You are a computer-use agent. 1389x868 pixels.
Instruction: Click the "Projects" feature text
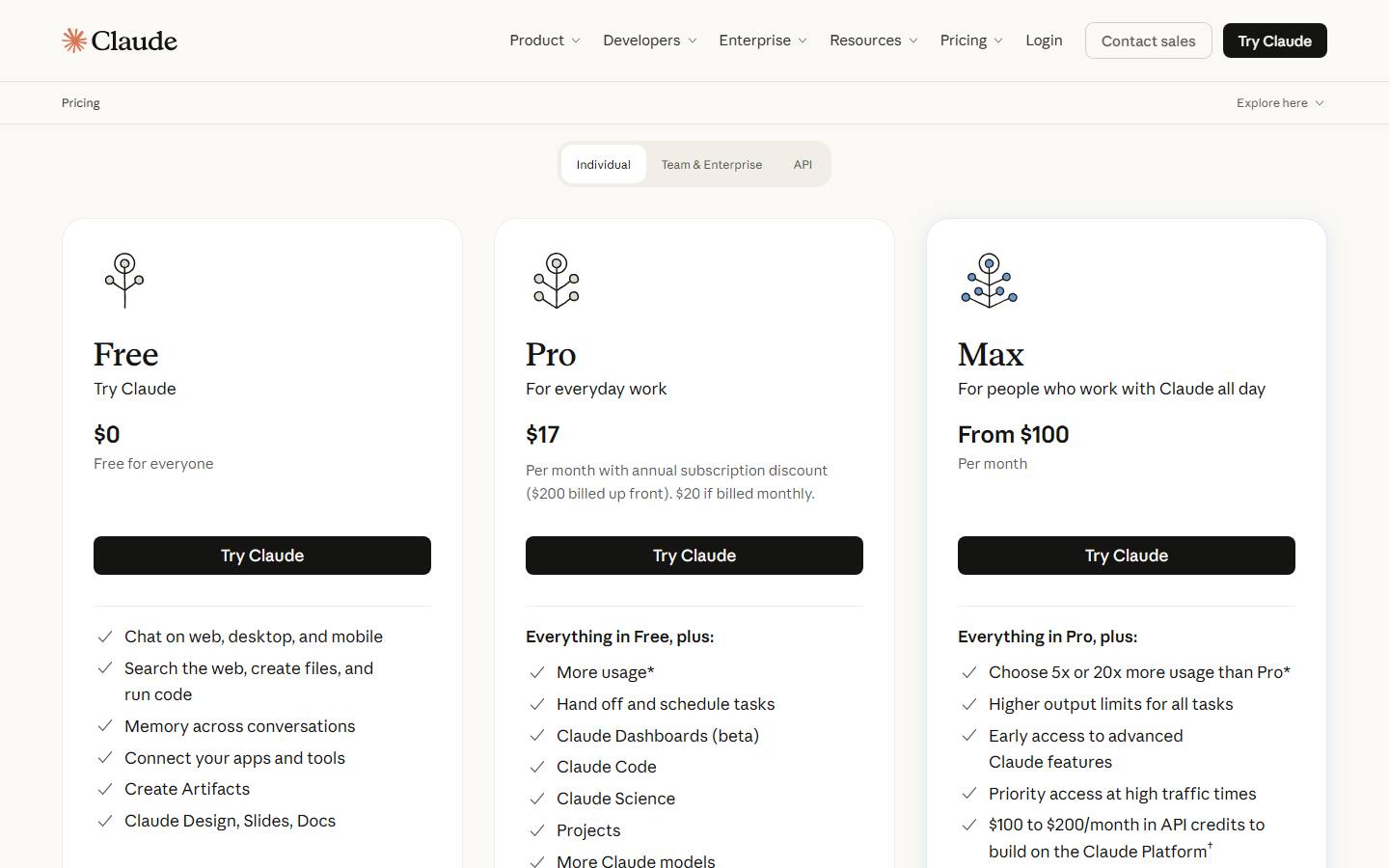point(588,830)
